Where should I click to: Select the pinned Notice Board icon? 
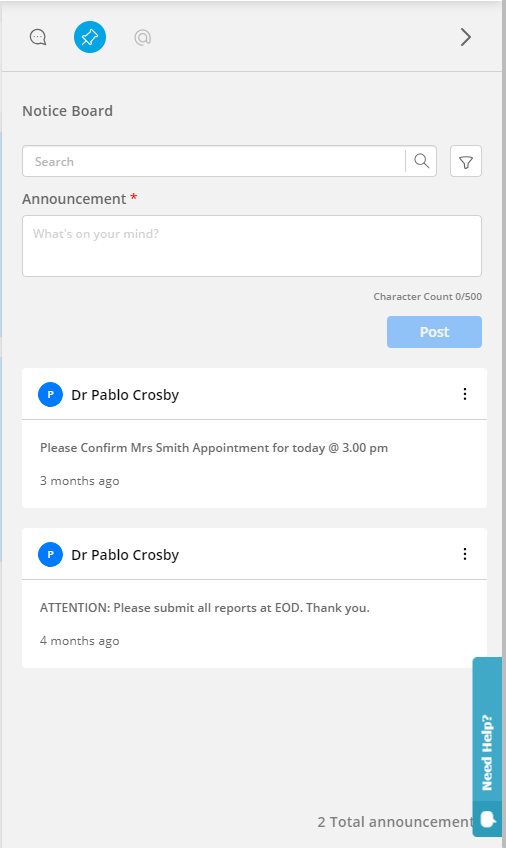[x=90, y=37]
